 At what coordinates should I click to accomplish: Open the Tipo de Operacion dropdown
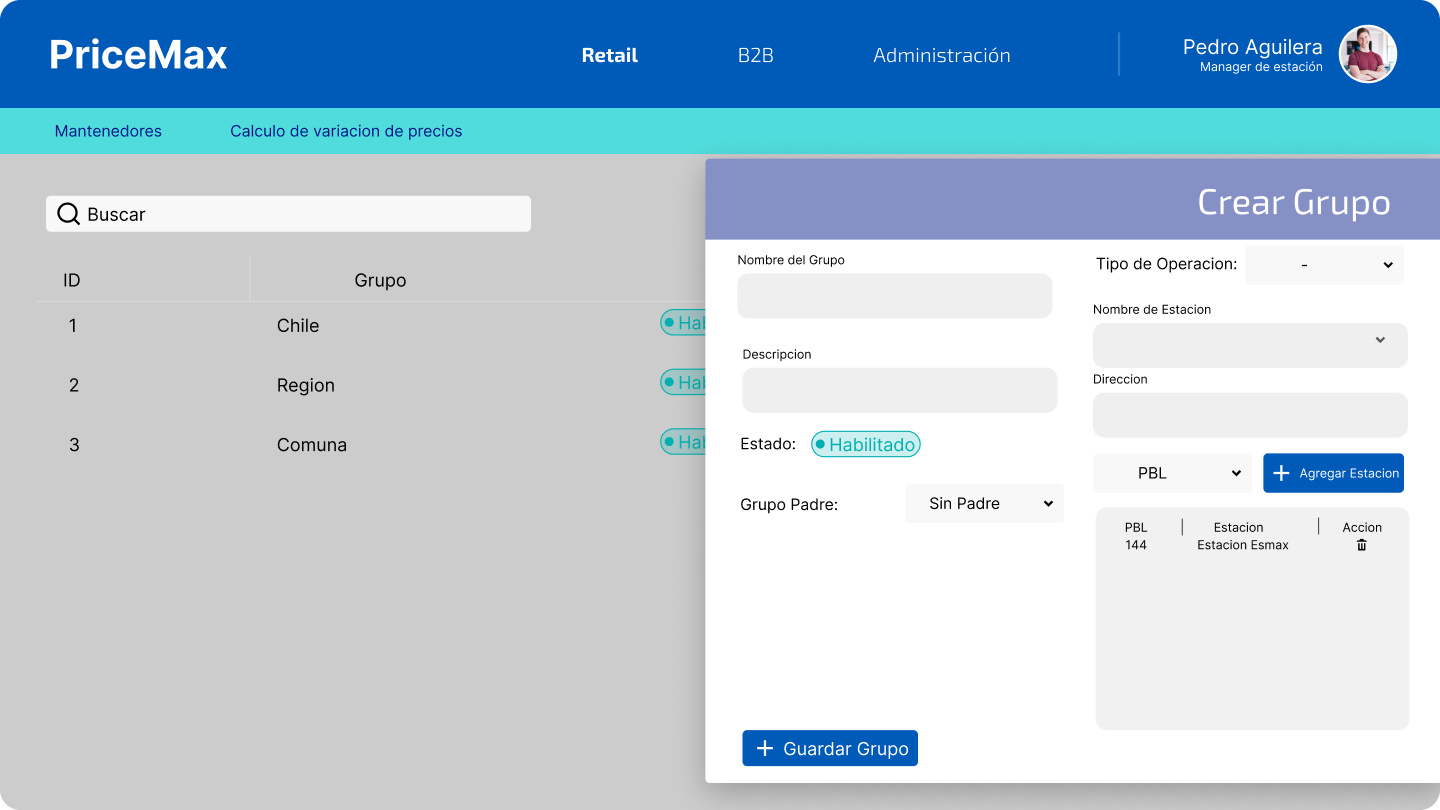pyautogui.click(x=1325, y=265)
